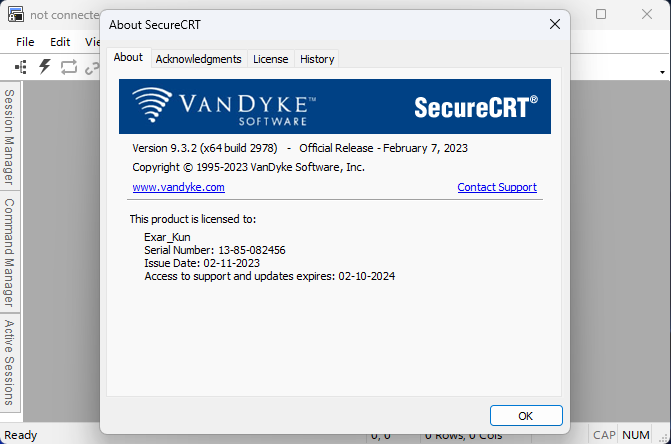Click the Quick Connect lightning bolt icon
Screen dimensions: 671x444
click(45, 67)
